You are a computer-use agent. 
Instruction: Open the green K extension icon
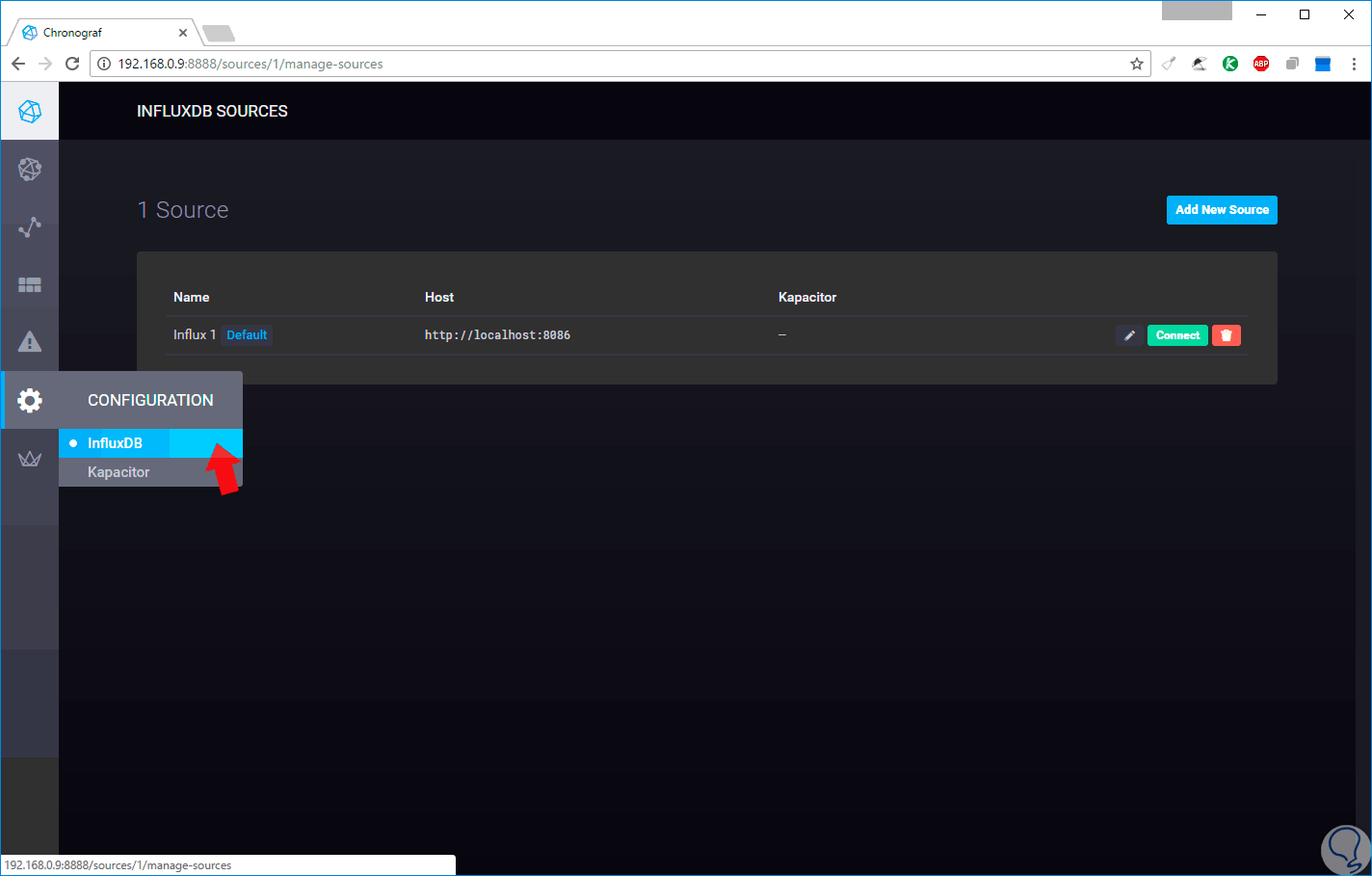click(1230, 64)
